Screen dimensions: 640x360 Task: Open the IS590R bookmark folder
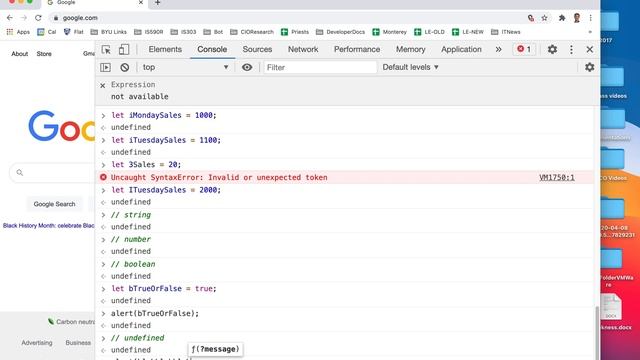[149, 32]
